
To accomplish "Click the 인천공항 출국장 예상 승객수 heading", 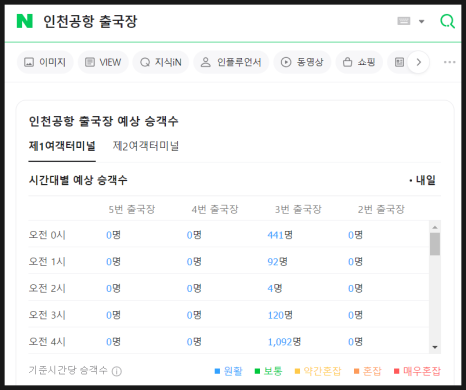I will [103, 121].
